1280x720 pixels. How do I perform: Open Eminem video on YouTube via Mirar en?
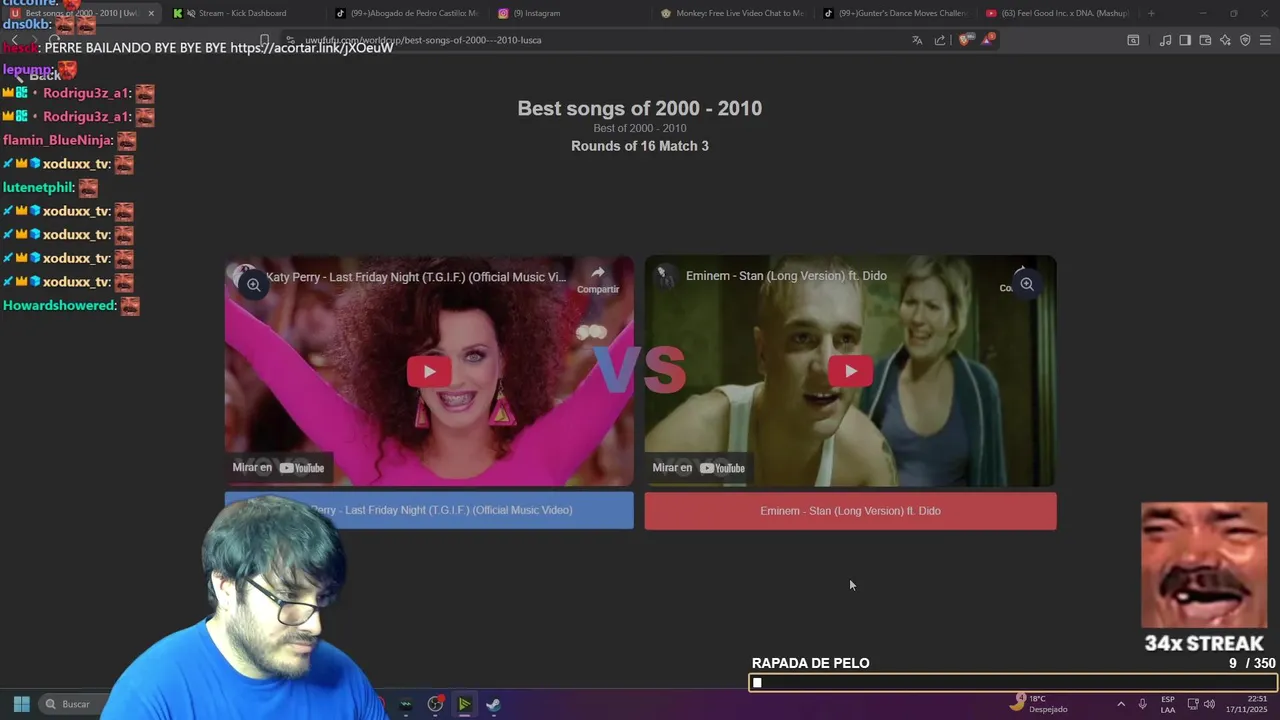pyautogui.click(x=699, y=467)
